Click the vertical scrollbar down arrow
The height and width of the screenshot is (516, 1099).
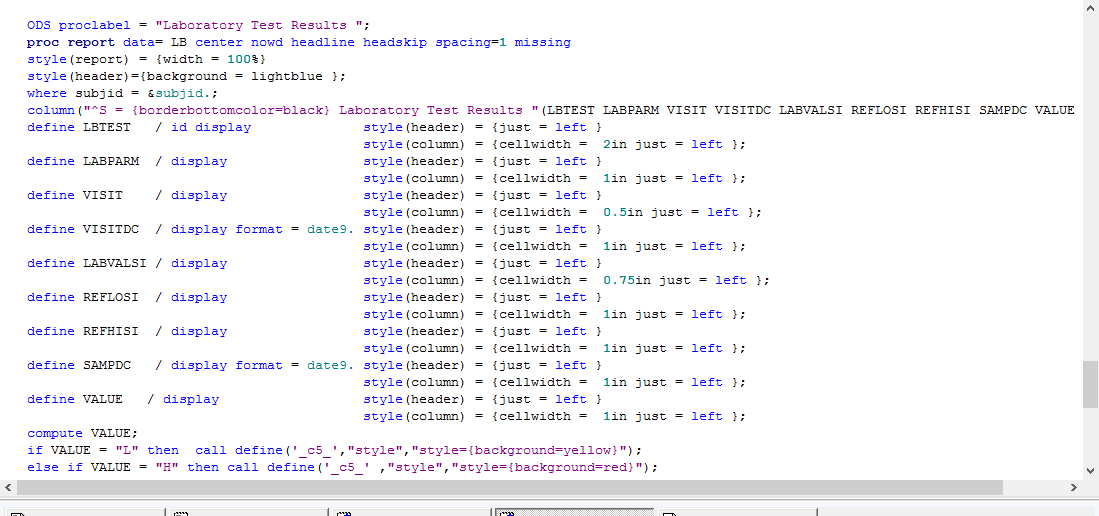pyautogui.click(x=1091, y=471)
